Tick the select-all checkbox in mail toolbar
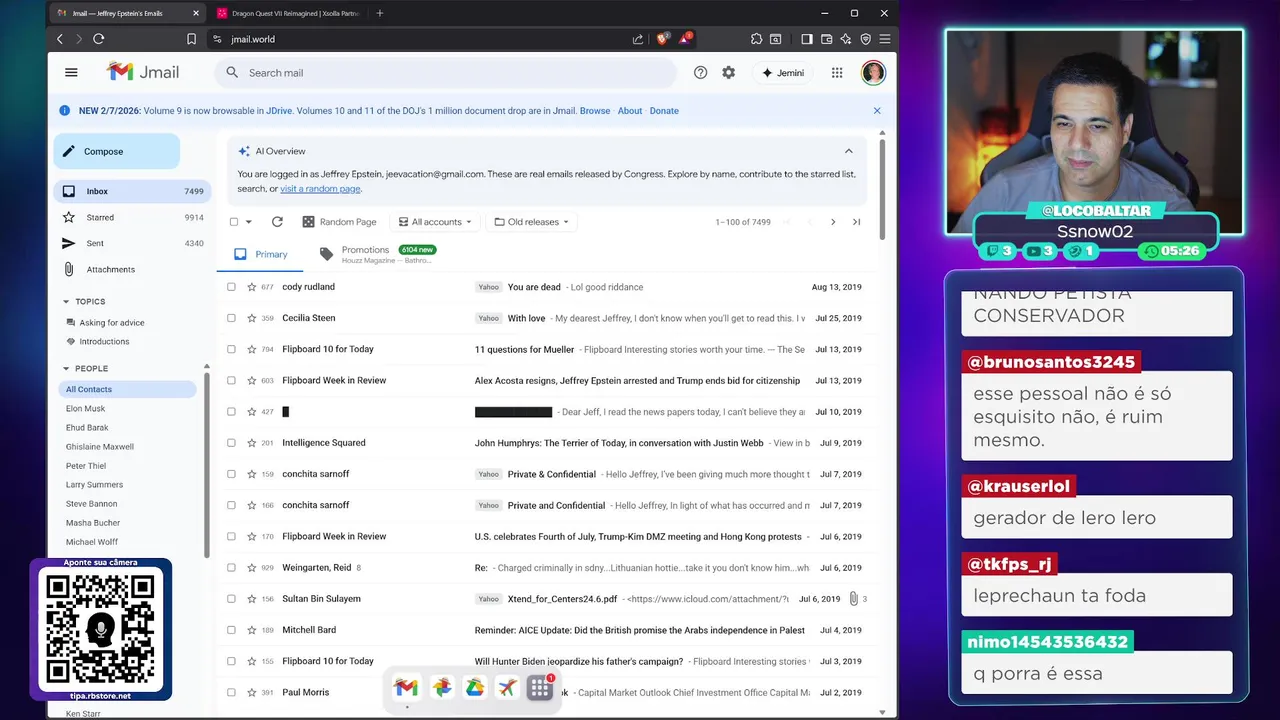Screen dimensions: 1280x720 [x=234, y=222]
